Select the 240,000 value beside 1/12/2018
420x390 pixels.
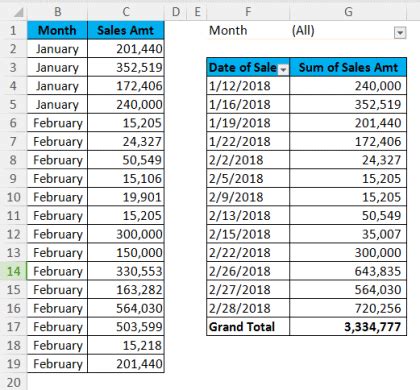coord(348,86)
